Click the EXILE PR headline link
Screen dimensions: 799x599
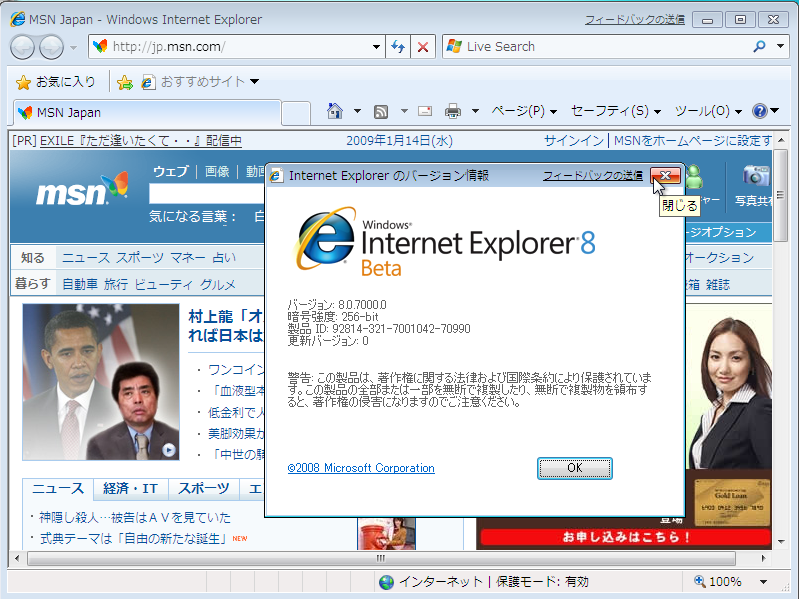click(141, 141)
